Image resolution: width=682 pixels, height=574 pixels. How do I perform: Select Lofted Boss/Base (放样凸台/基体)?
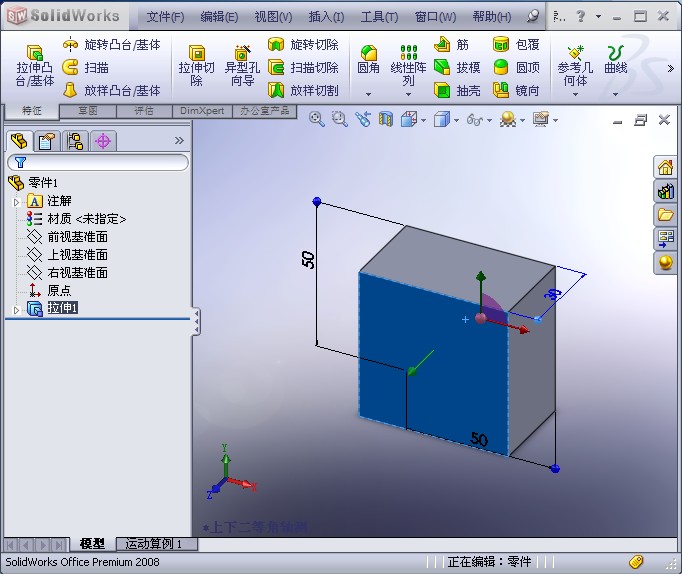(111, 90)
